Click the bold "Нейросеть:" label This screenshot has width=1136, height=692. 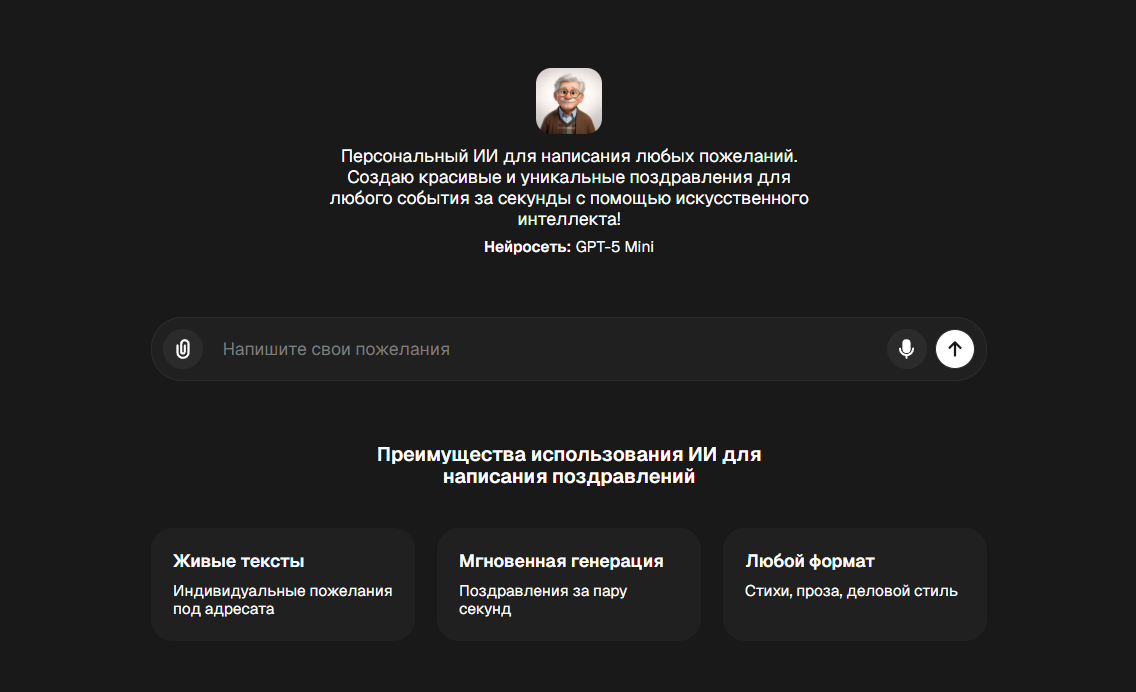point(527,247)
